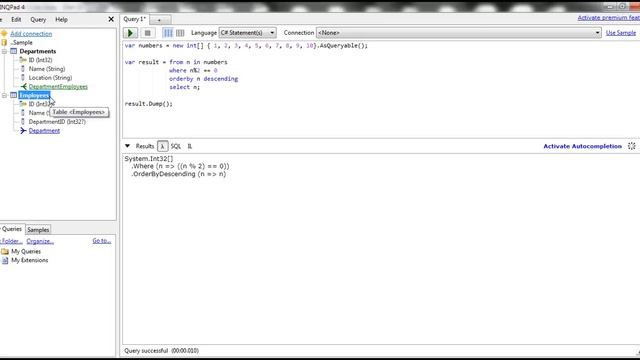The height and width of the screenshot is (360, 640).
Task: Open the Language dropdown
Action: [247, 33]
